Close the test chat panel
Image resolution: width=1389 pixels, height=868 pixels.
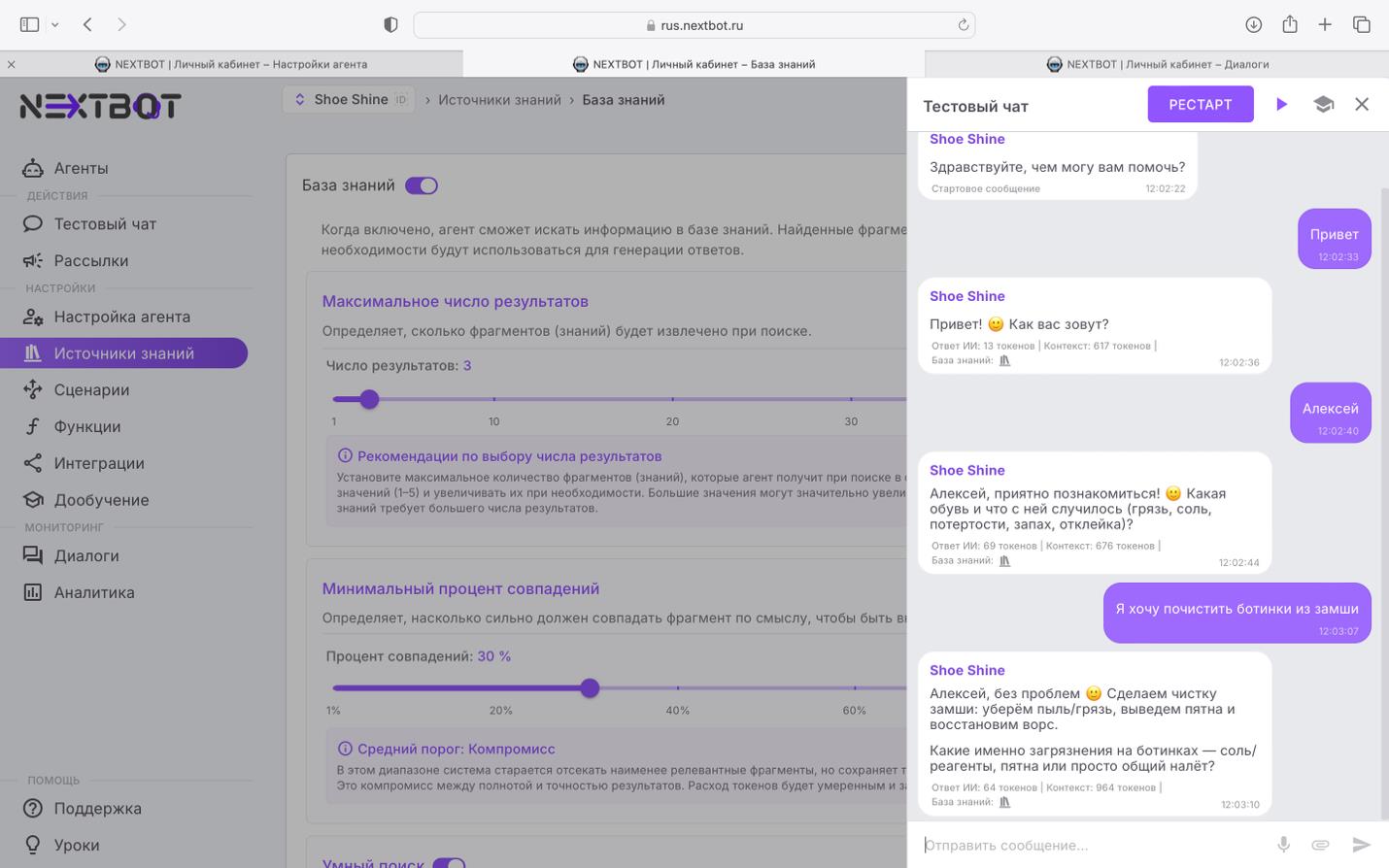(x=1362, y=105)
